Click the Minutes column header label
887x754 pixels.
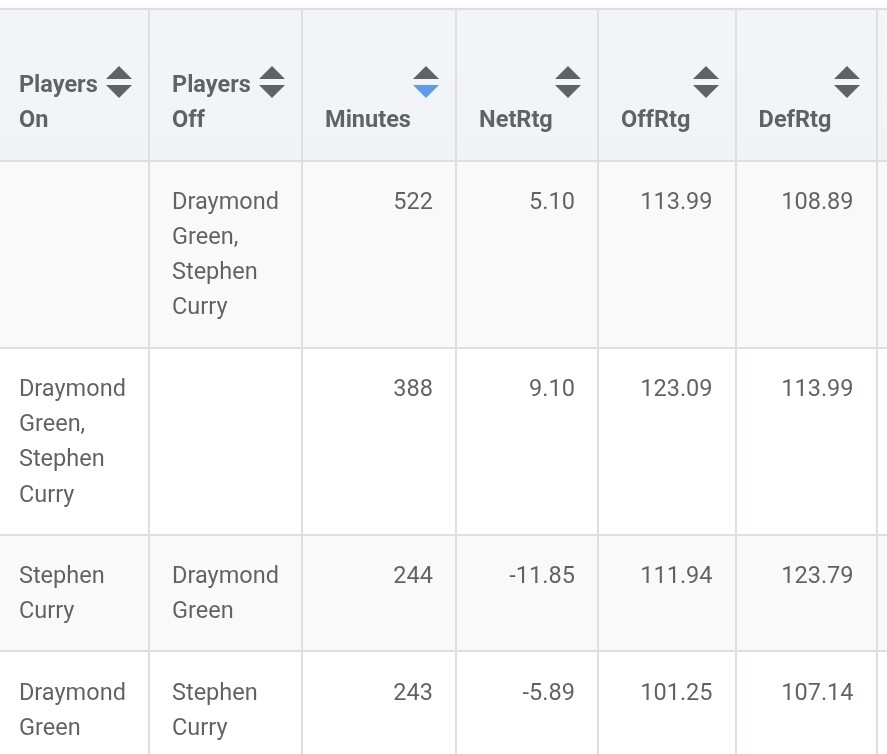[367, 119]
